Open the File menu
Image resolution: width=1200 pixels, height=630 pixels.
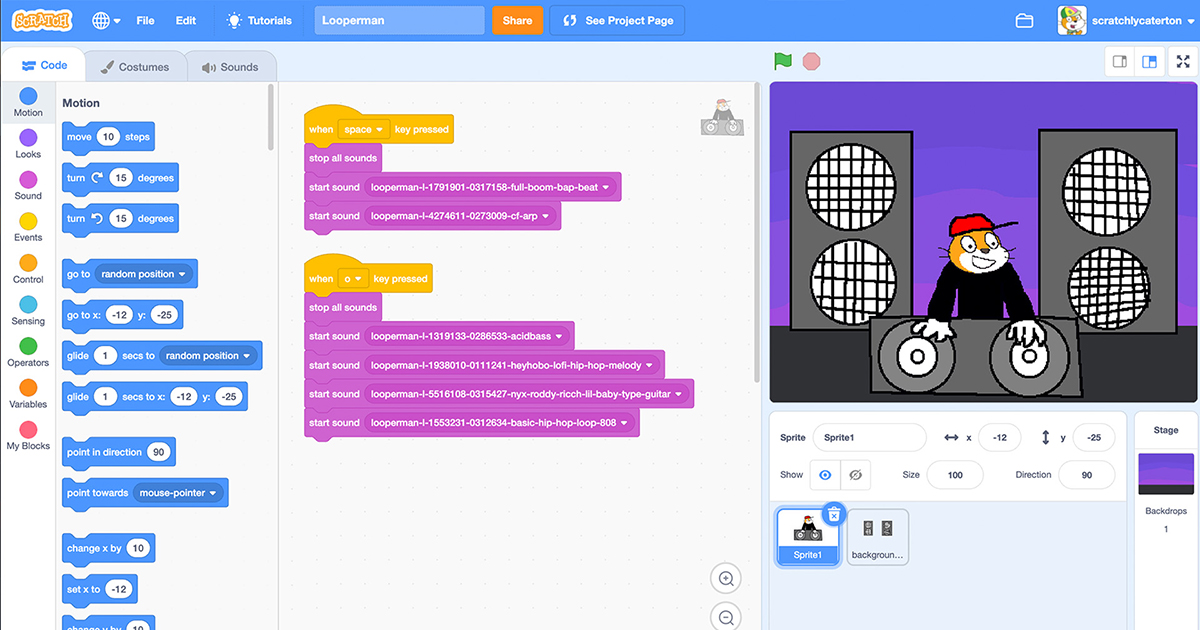(x=145, y=20)
